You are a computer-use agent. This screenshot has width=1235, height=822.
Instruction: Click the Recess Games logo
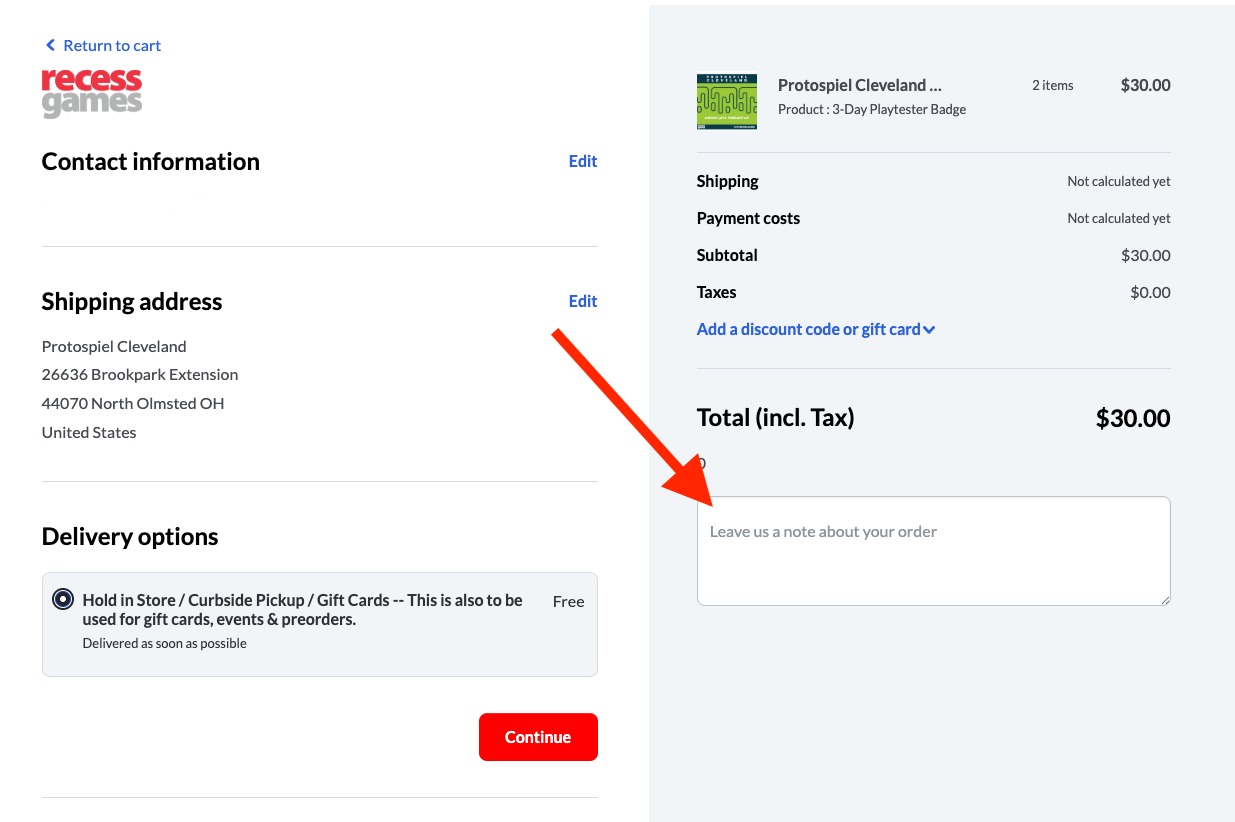point(92,93)
